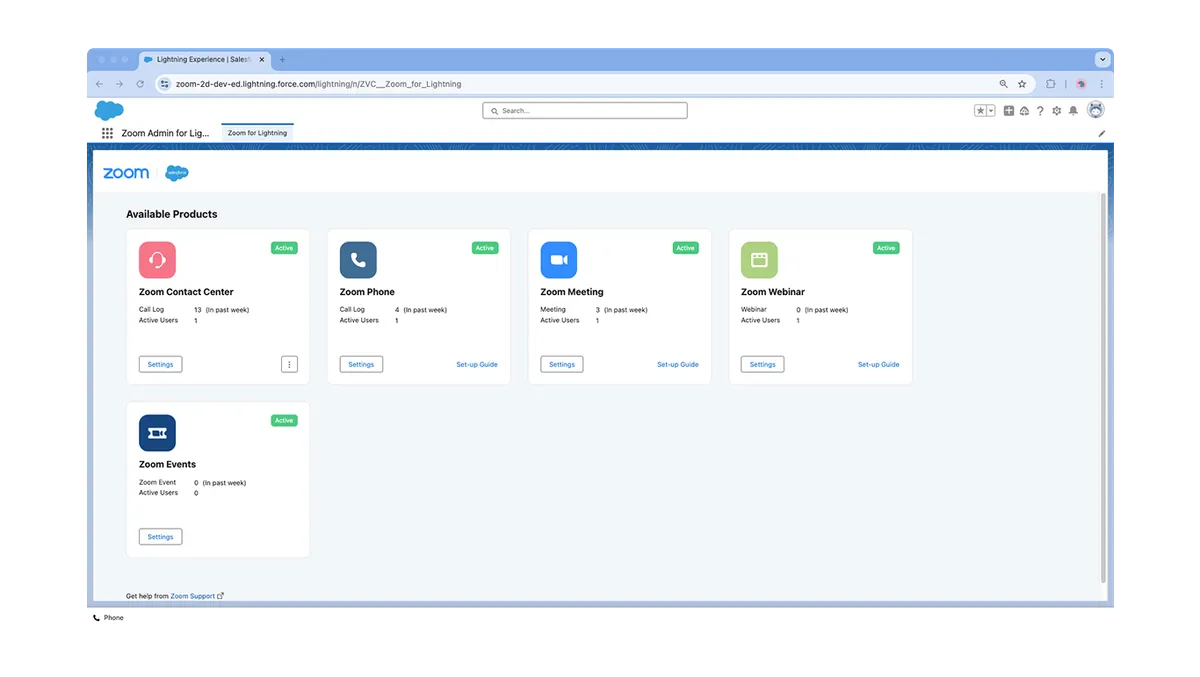Click the Zoom Webinar card title
Screen dimensions: 1200x677
tap(773, 292)
